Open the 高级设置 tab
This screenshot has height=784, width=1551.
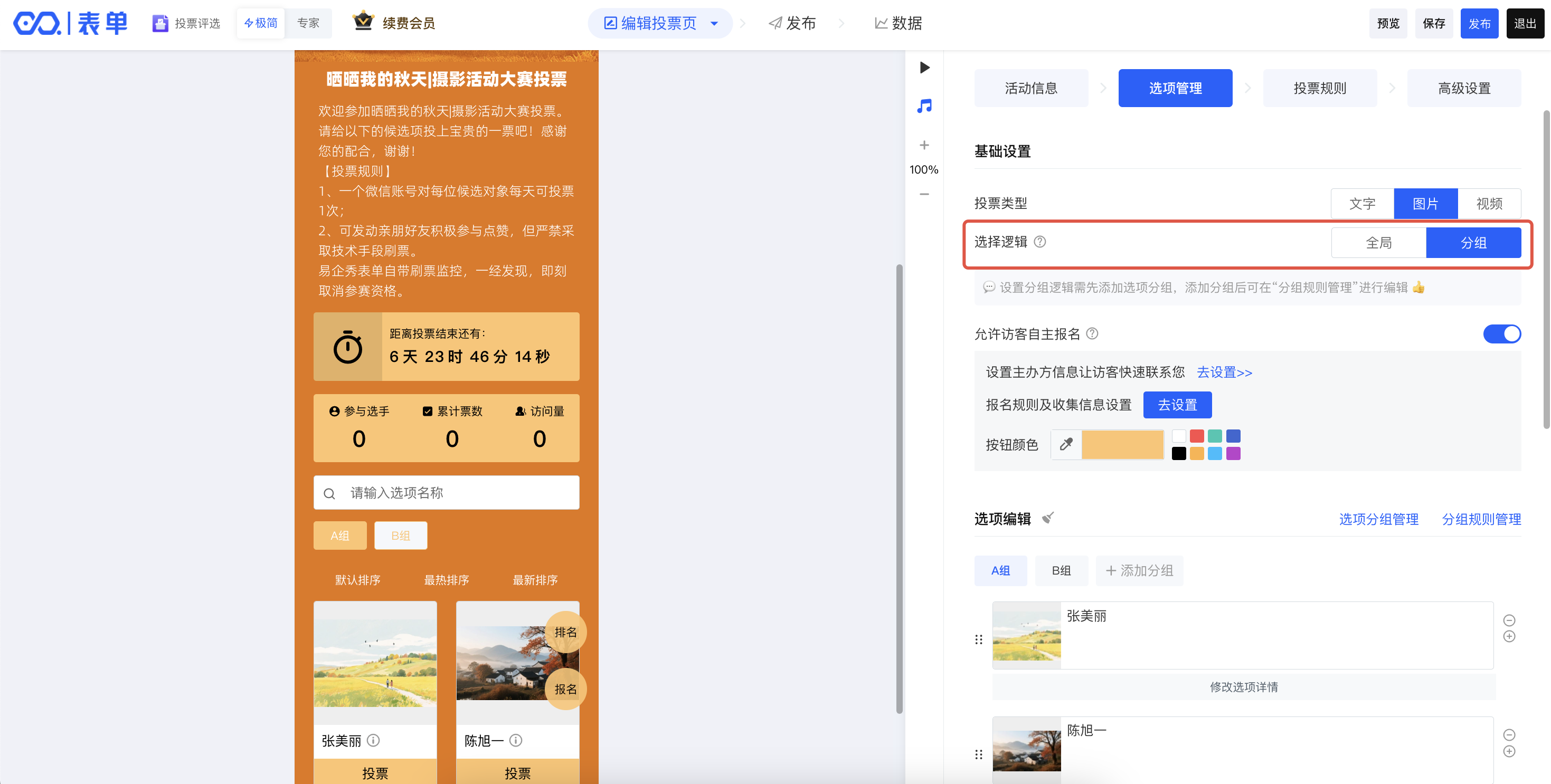[1464, 88]
